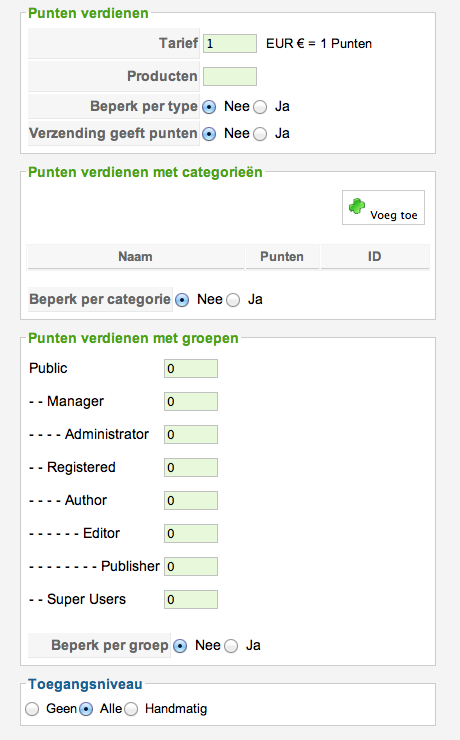Click the Voeg toe button
The width and height of the screenshot is (460, 740).
pyautogui.click(x=383, y=207)
